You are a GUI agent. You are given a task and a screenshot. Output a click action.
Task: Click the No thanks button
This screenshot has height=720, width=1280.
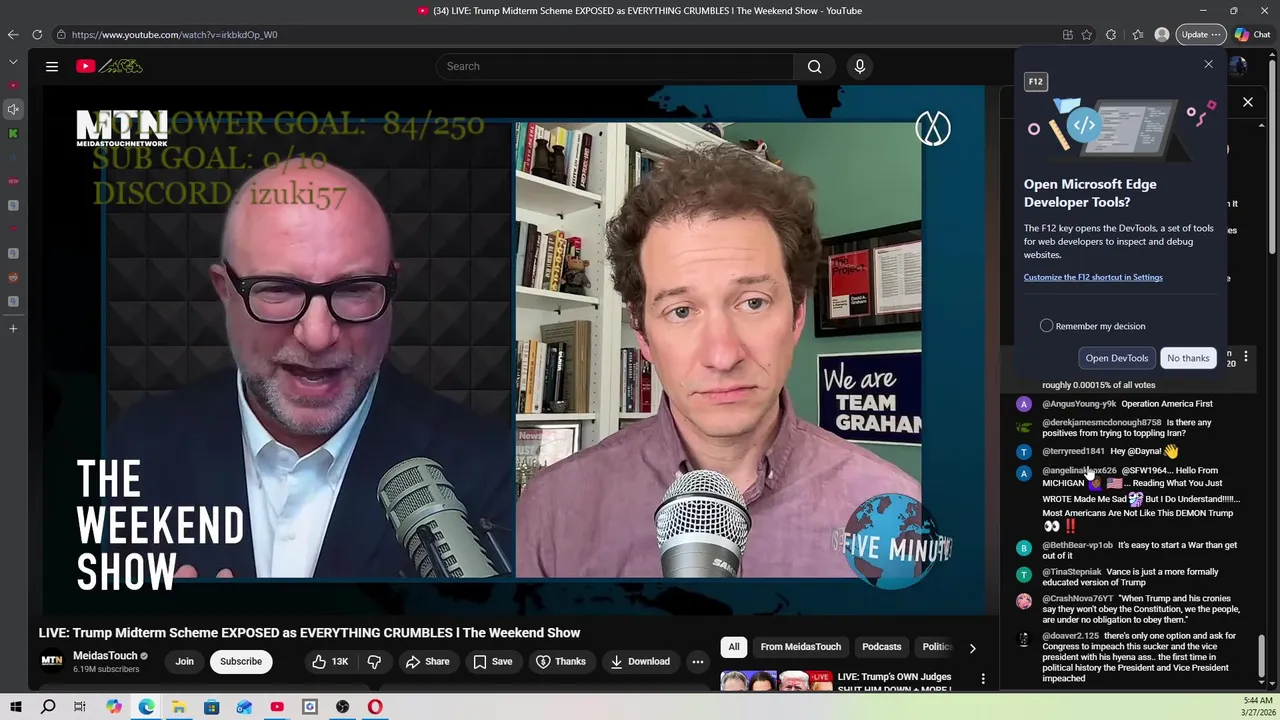[1188, 358]
